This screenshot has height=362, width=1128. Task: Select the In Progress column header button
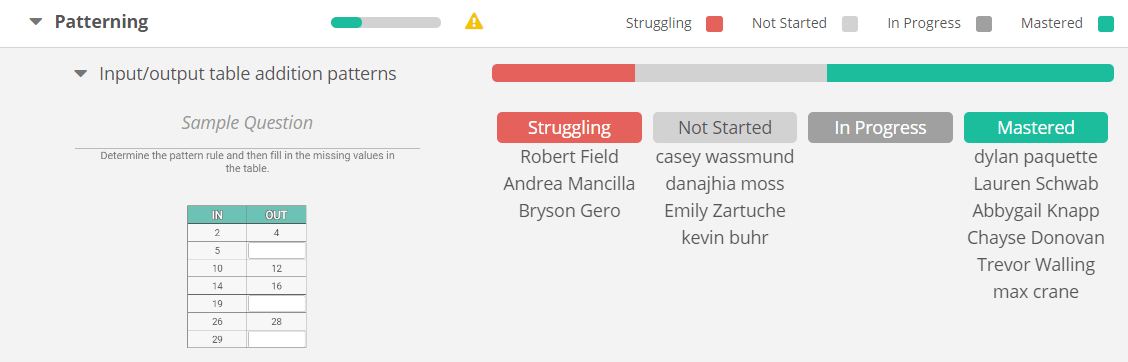tap(881, 127)
